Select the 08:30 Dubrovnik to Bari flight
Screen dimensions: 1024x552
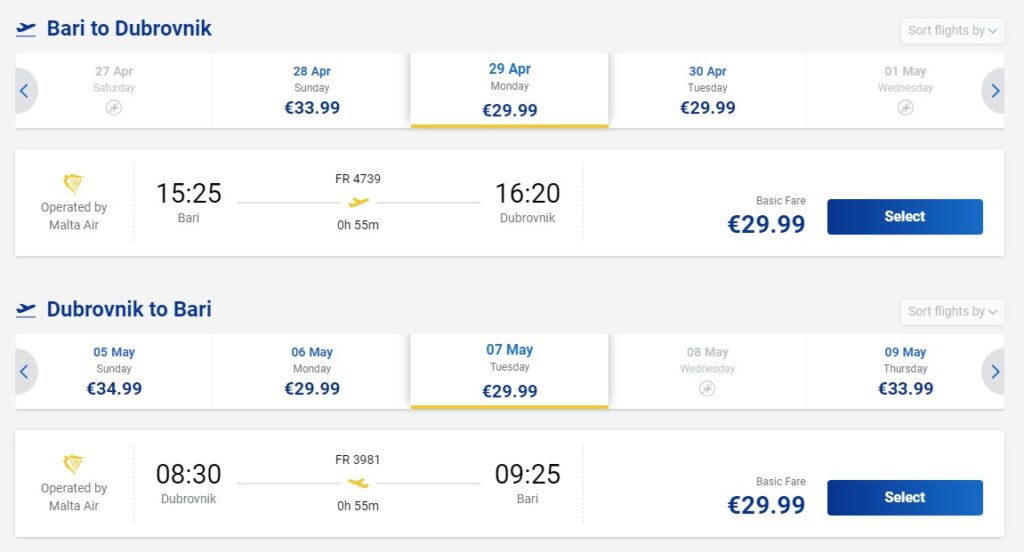click(x=904, y=498)
